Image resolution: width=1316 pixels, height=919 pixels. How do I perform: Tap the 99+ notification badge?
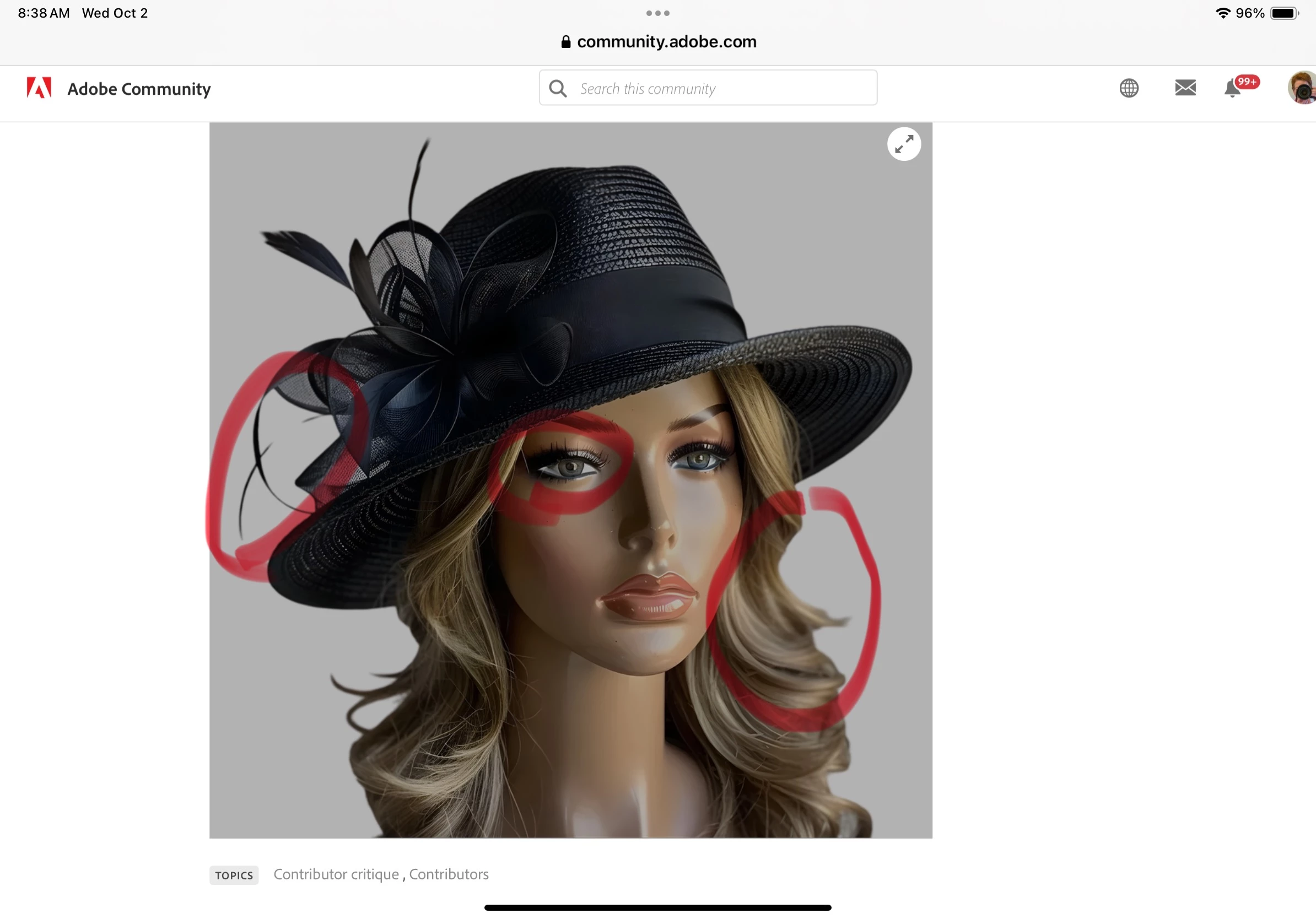(1247, 82)
